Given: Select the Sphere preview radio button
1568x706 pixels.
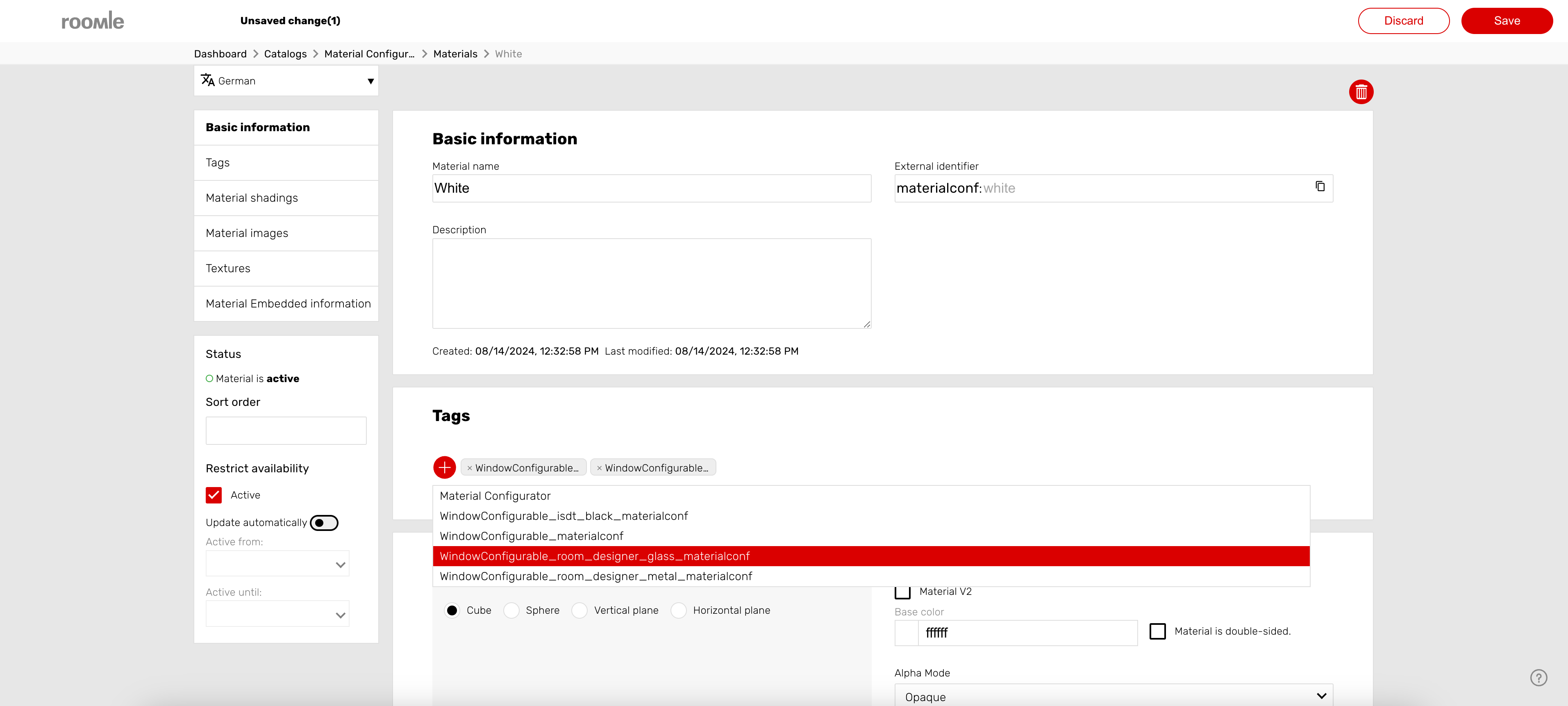Looking at the screenshot, I should 511,610.
